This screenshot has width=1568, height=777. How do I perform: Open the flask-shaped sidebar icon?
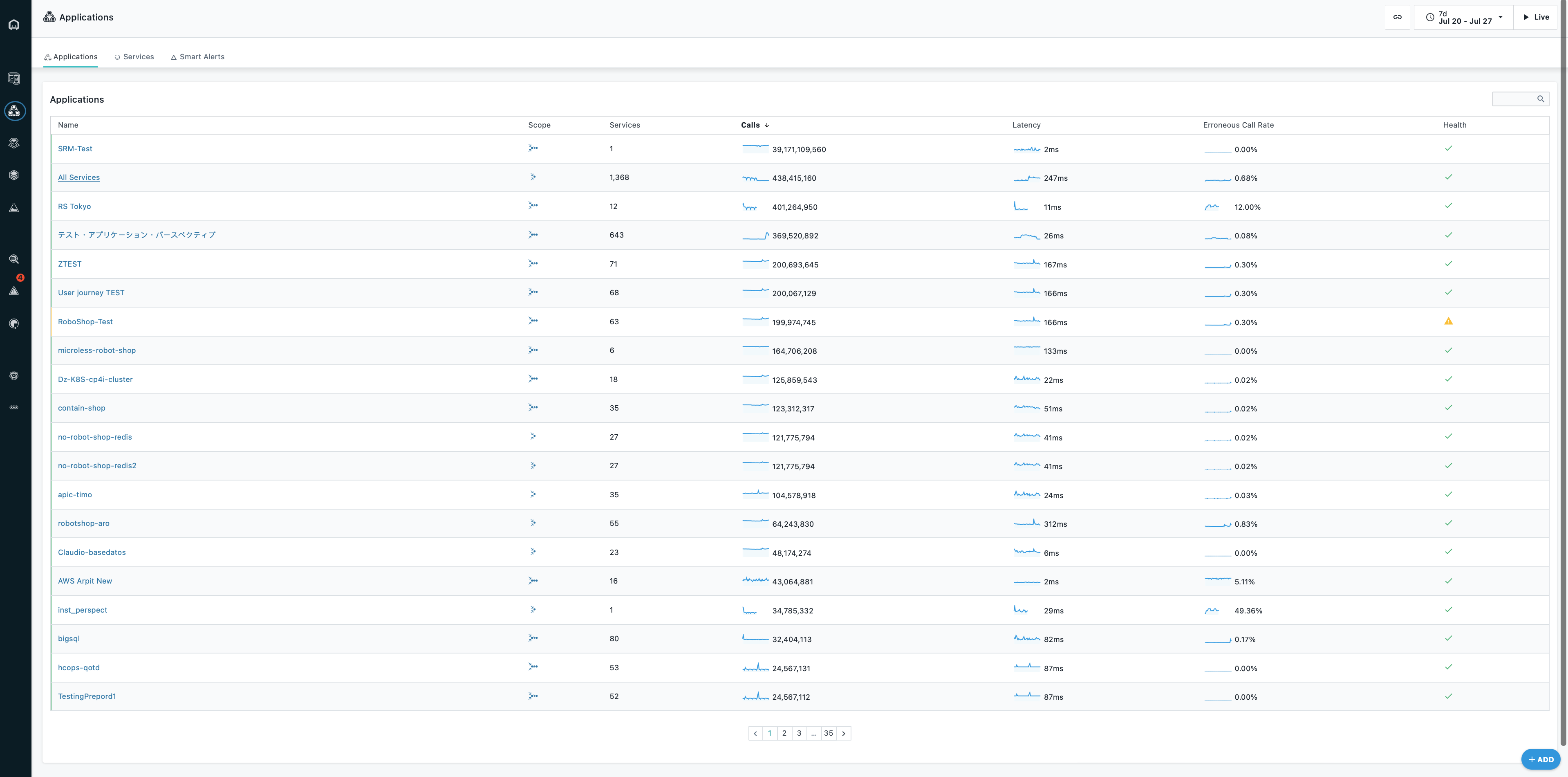(14, 208)
